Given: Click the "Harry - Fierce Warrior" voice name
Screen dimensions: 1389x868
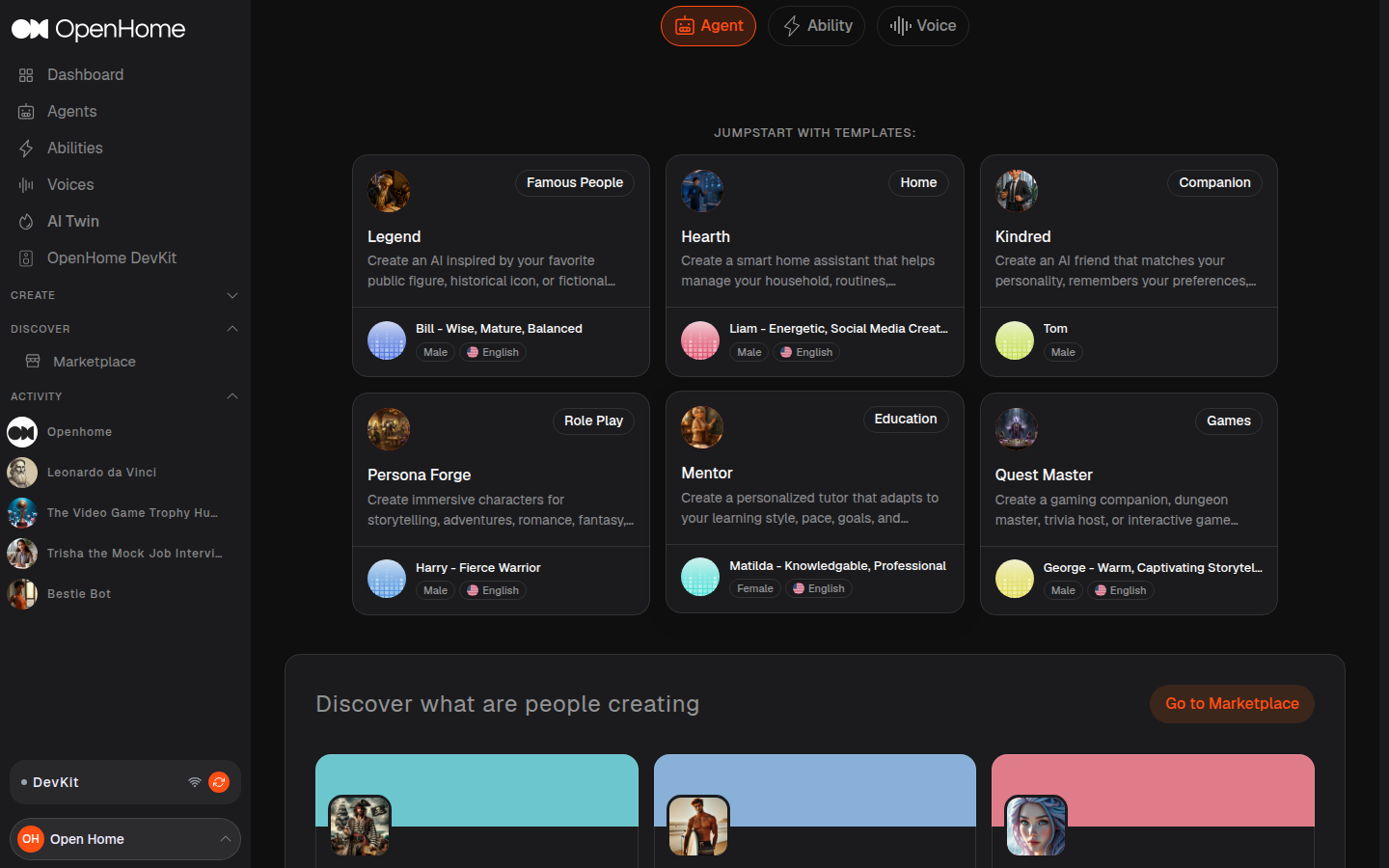Looking at the screenshot, I should [x=477, y=568].
